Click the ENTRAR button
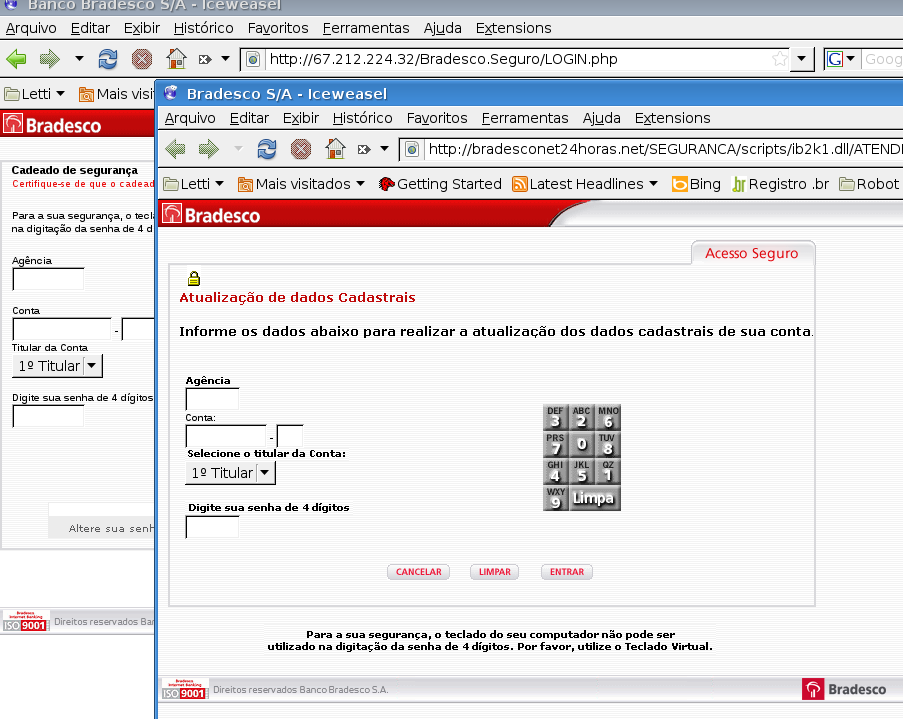The image size is (903, 719). tap(567, 572)
